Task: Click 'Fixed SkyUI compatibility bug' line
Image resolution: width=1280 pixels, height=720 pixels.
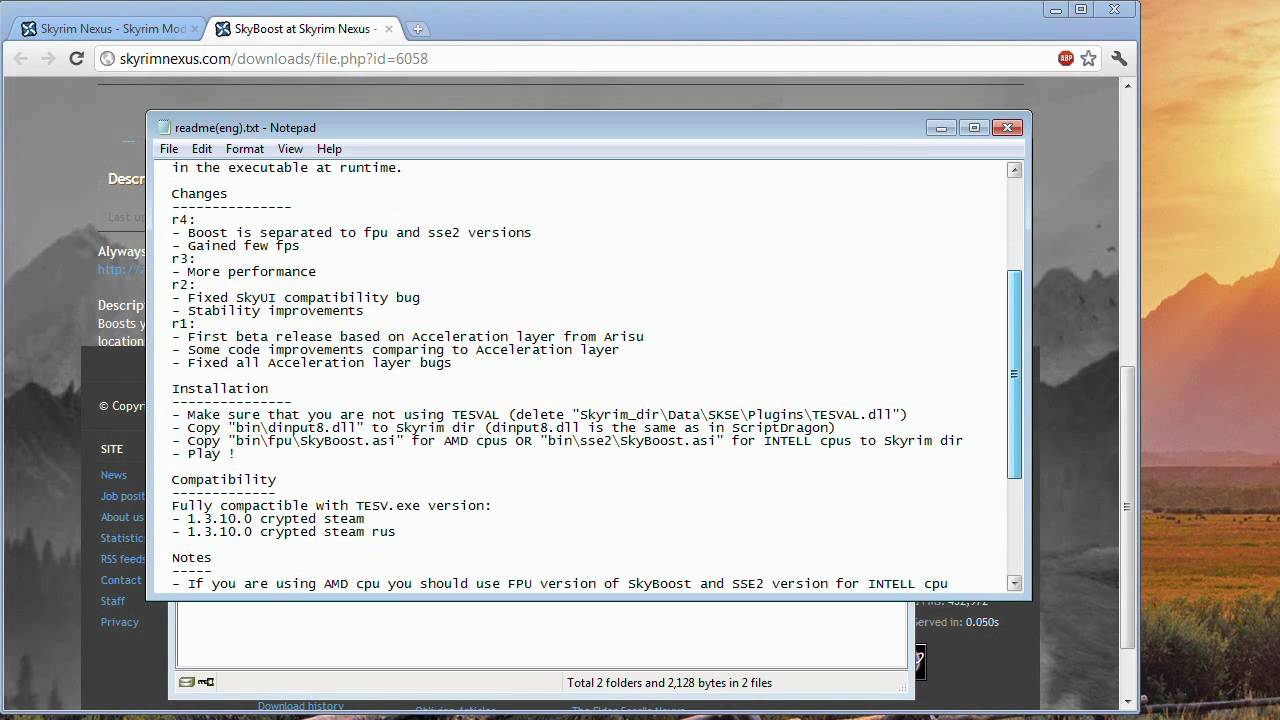Action: 295,298
